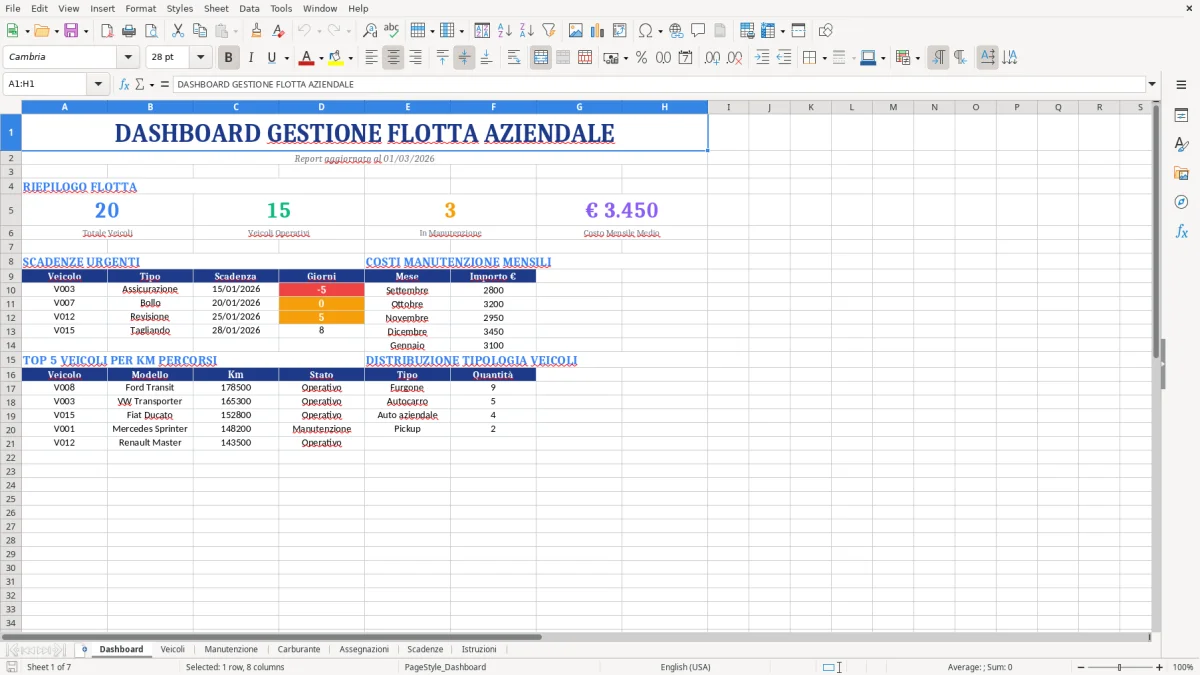Insert a chart into the sheet

599,29
